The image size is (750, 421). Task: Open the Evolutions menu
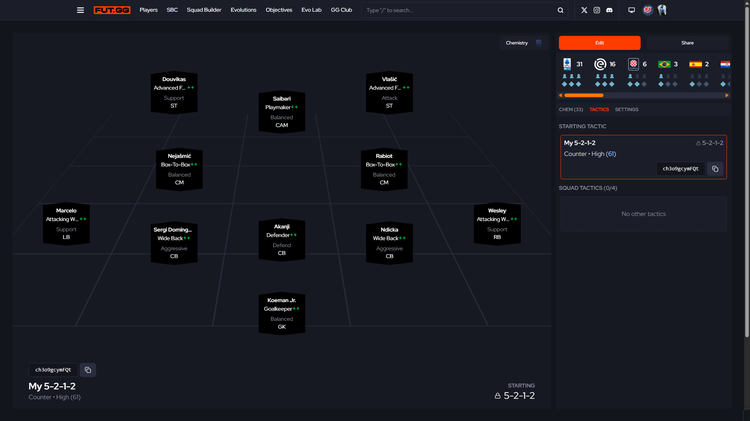pos(243,10)
